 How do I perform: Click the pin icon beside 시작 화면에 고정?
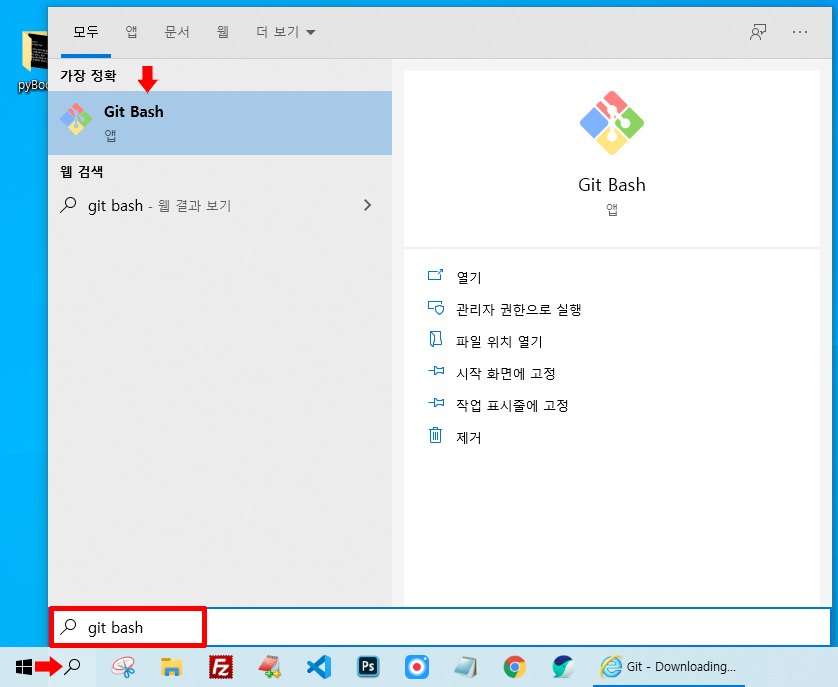[436, 370]
